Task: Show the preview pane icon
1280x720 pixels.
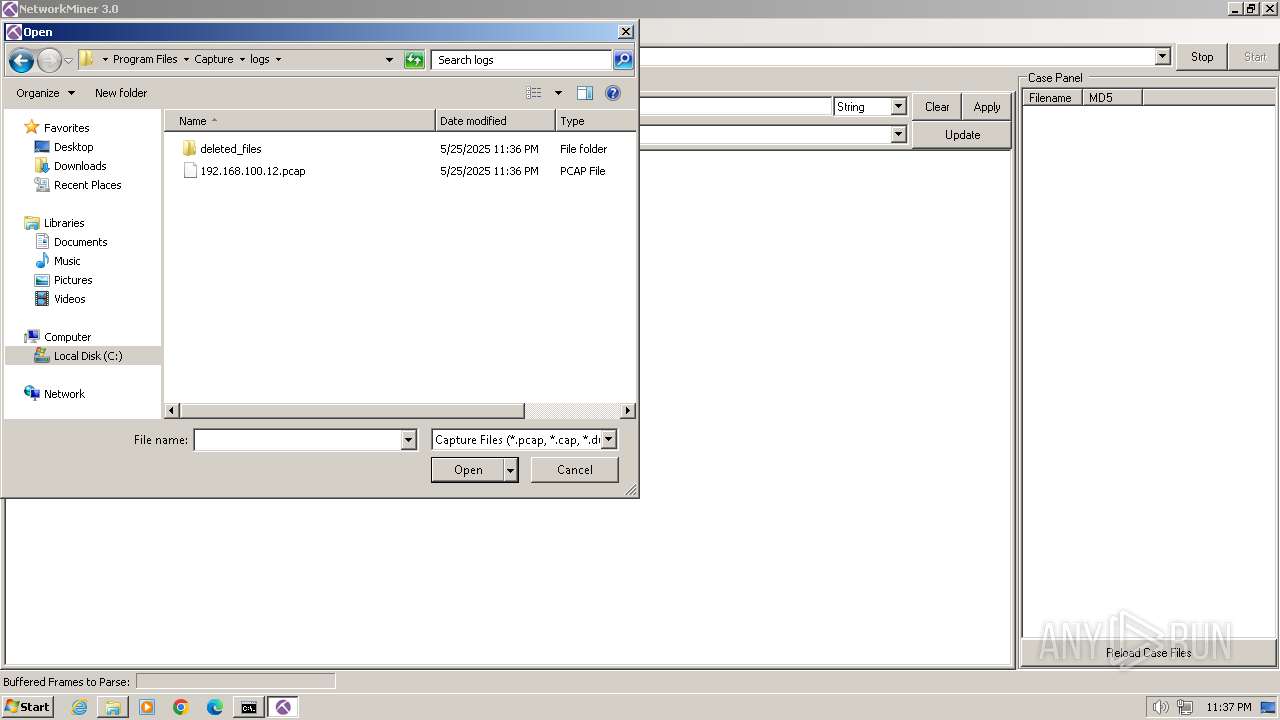Action: click(x=585, y=93)
